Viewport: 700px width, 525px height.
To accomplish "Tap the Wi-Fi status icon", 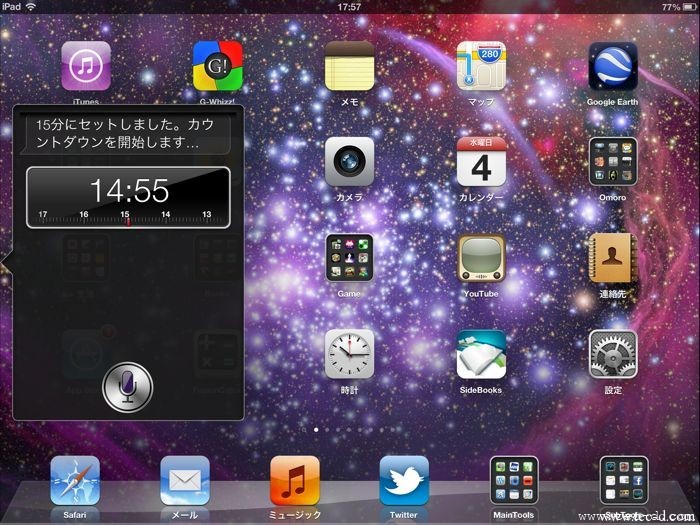I will click(x=30, y=7).
